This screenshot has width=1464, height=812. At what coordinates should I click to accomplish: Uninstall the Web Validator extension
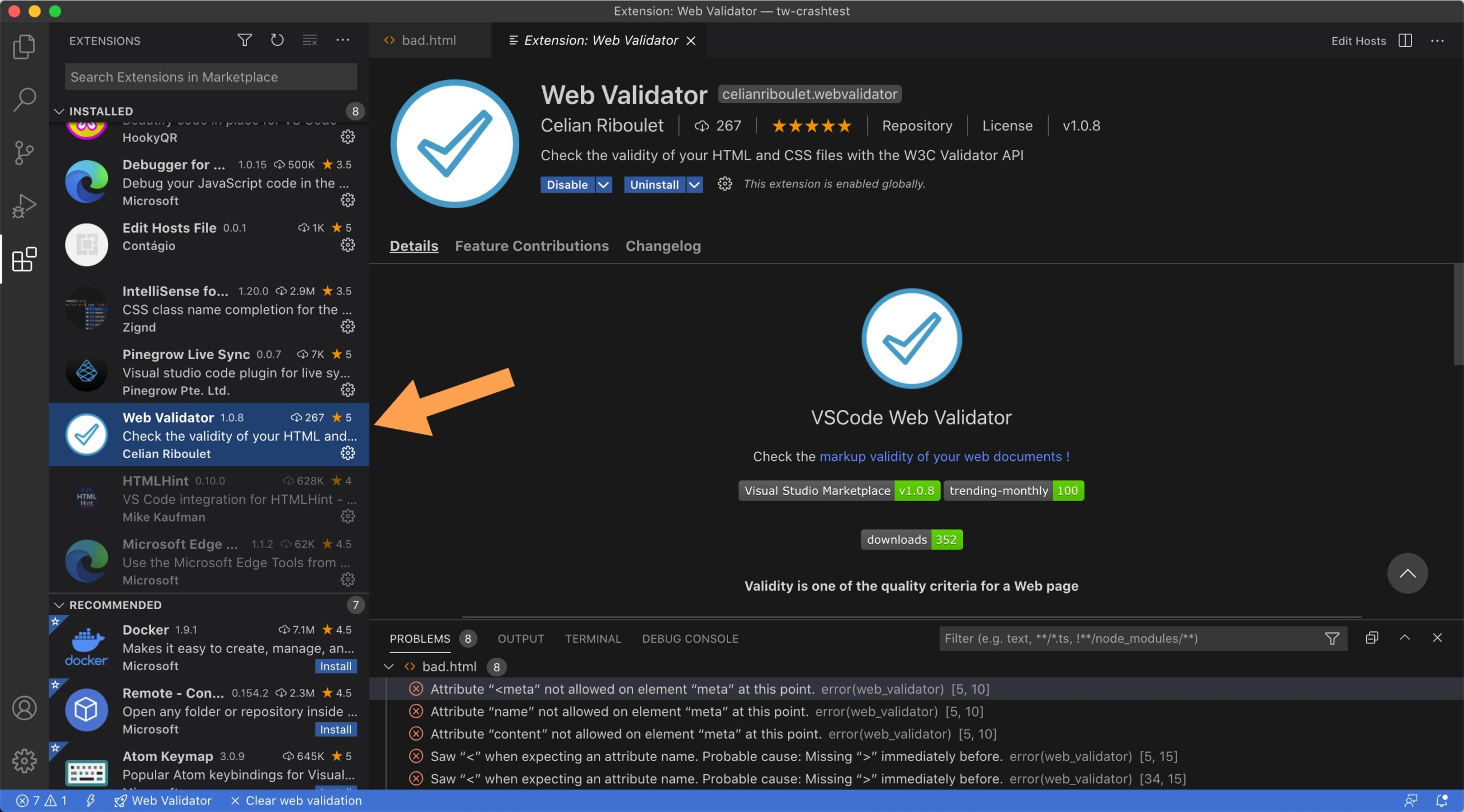654,185
